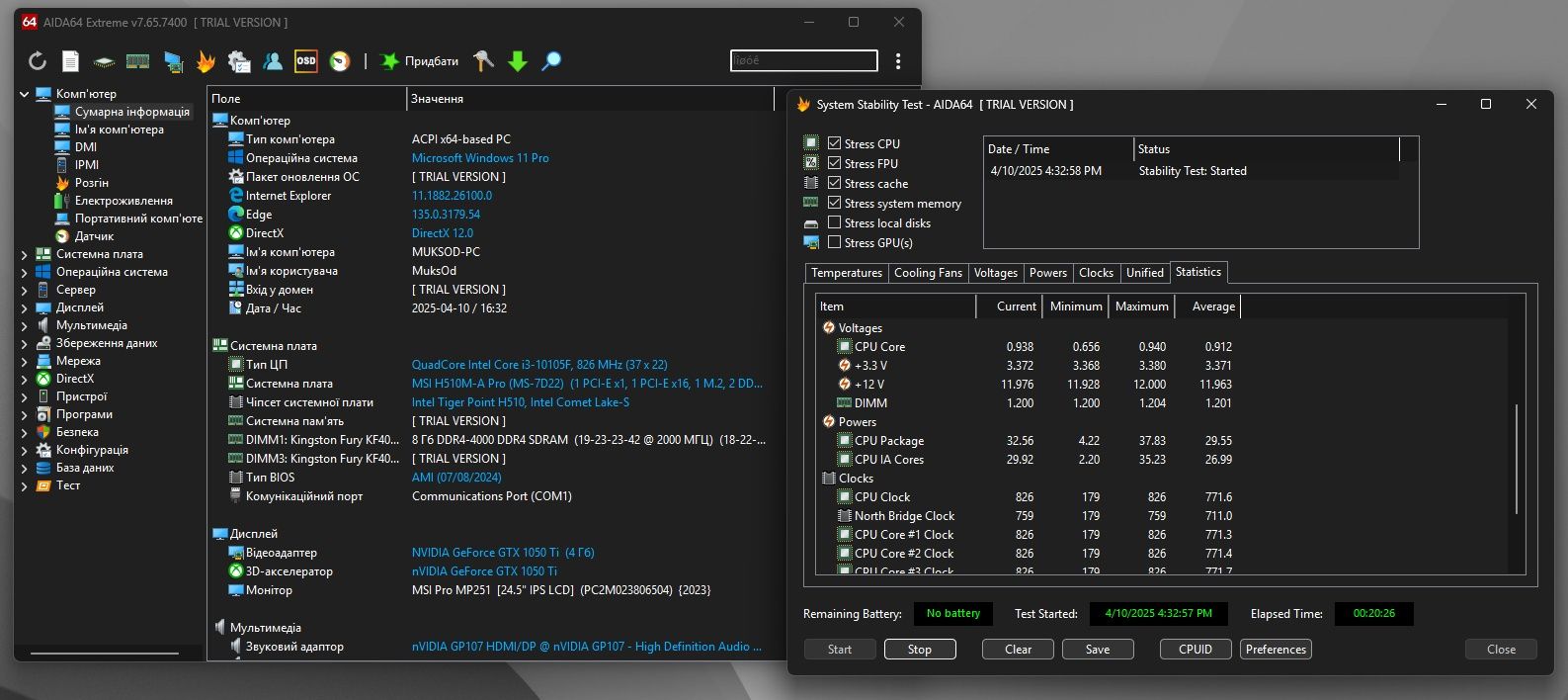Expand the Дисплей tree node
The height and width of the screenshot is (700, 1568).
[24, 307]
